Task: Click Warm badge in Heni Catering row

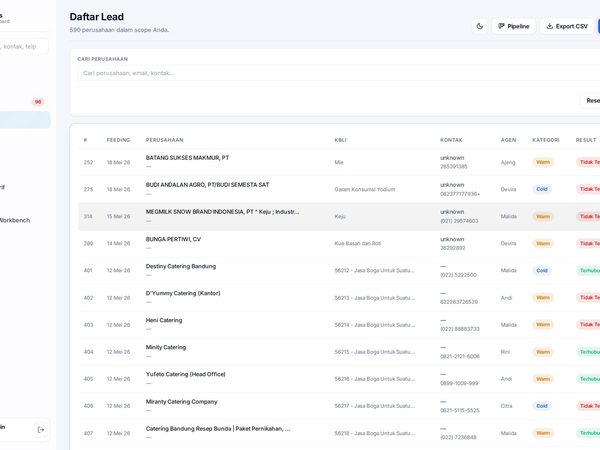Action: pos(543,324)
